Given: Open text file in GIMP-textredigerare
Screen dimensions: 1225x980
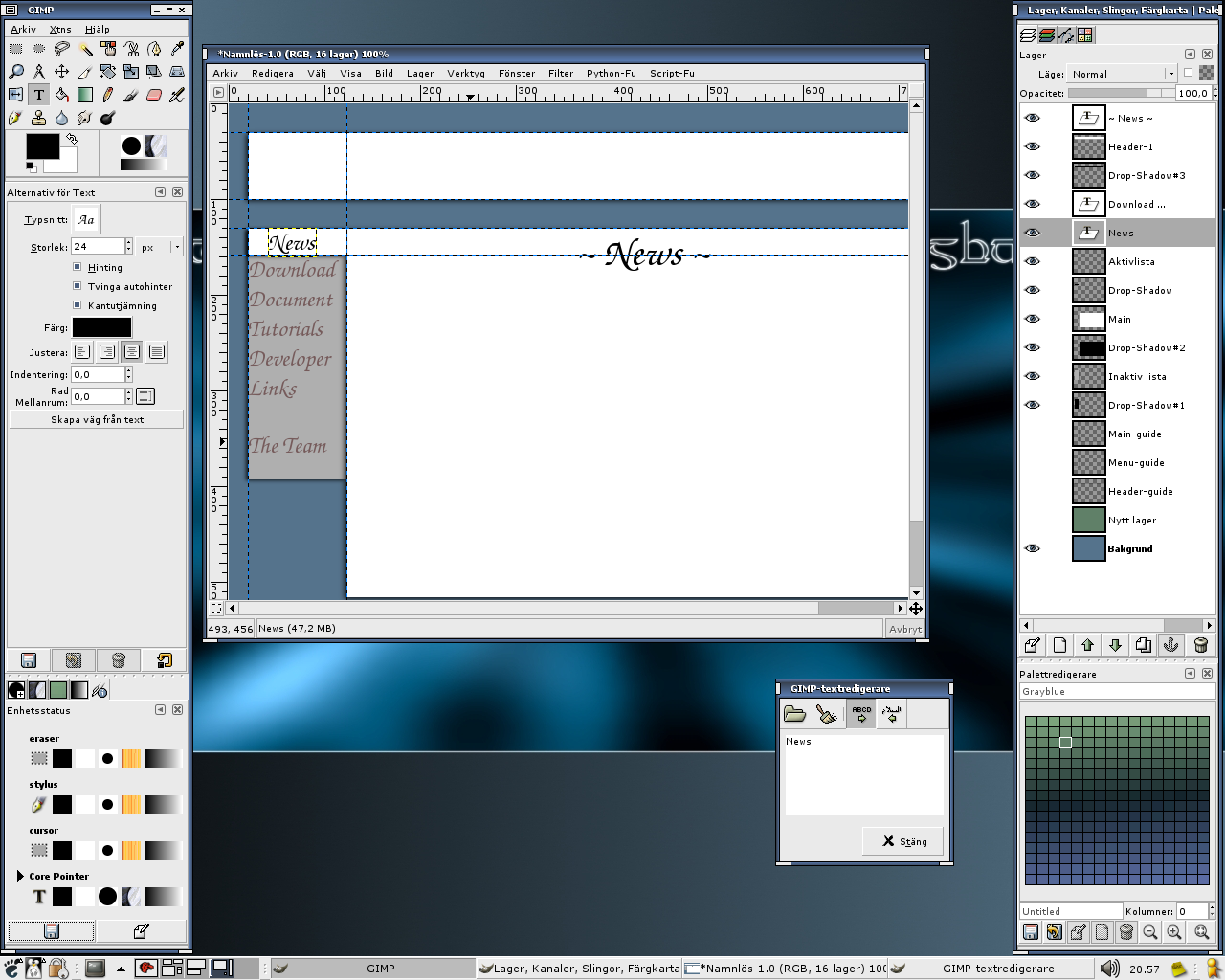Looking at the screenshot, I should (794, 714).
